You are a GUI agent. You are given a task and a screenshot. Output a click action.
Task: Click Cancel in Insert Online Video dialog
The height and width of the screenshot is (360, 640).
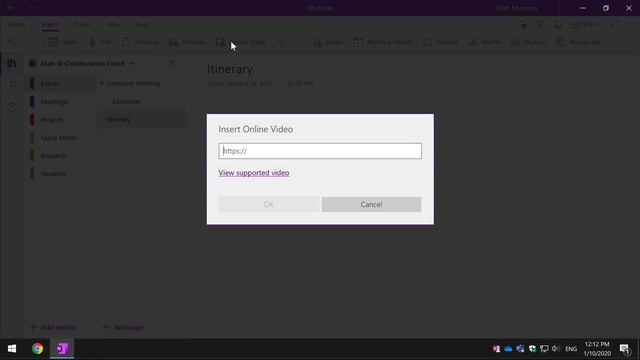pyautogui.click(x=371, y=204)
